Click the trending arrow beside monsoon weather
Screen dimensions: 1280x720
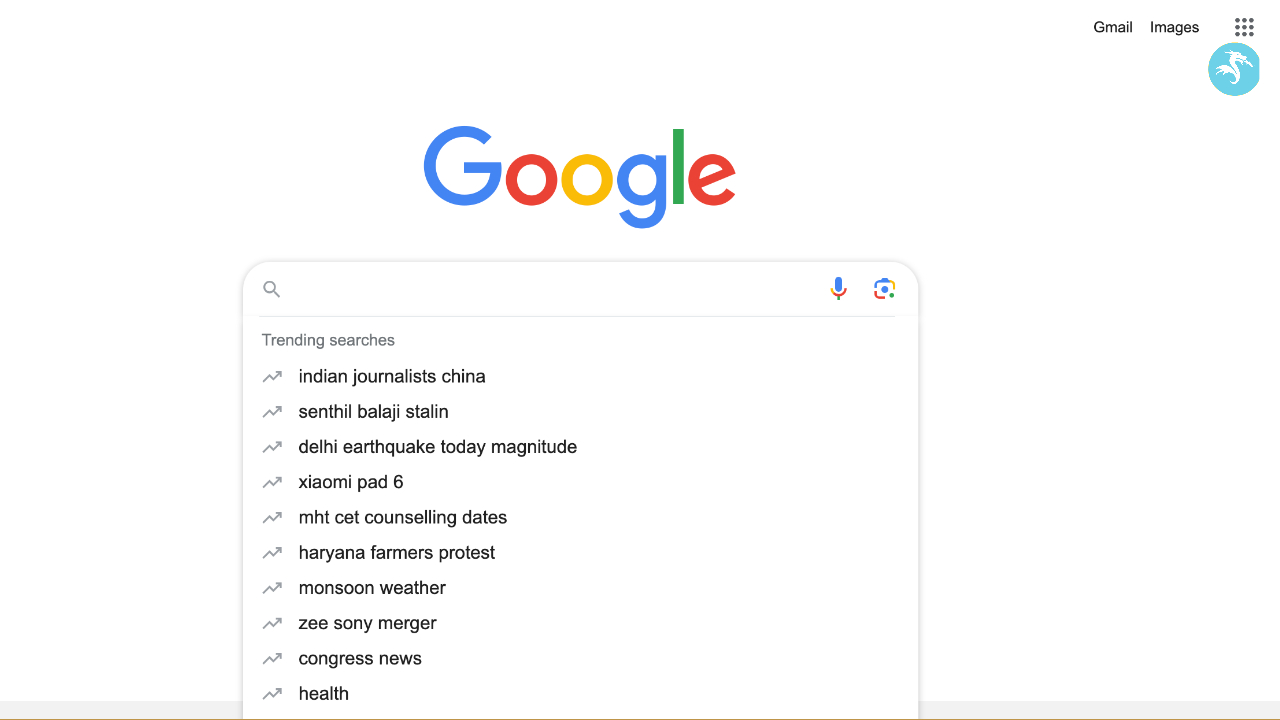(x=272, y=588)
